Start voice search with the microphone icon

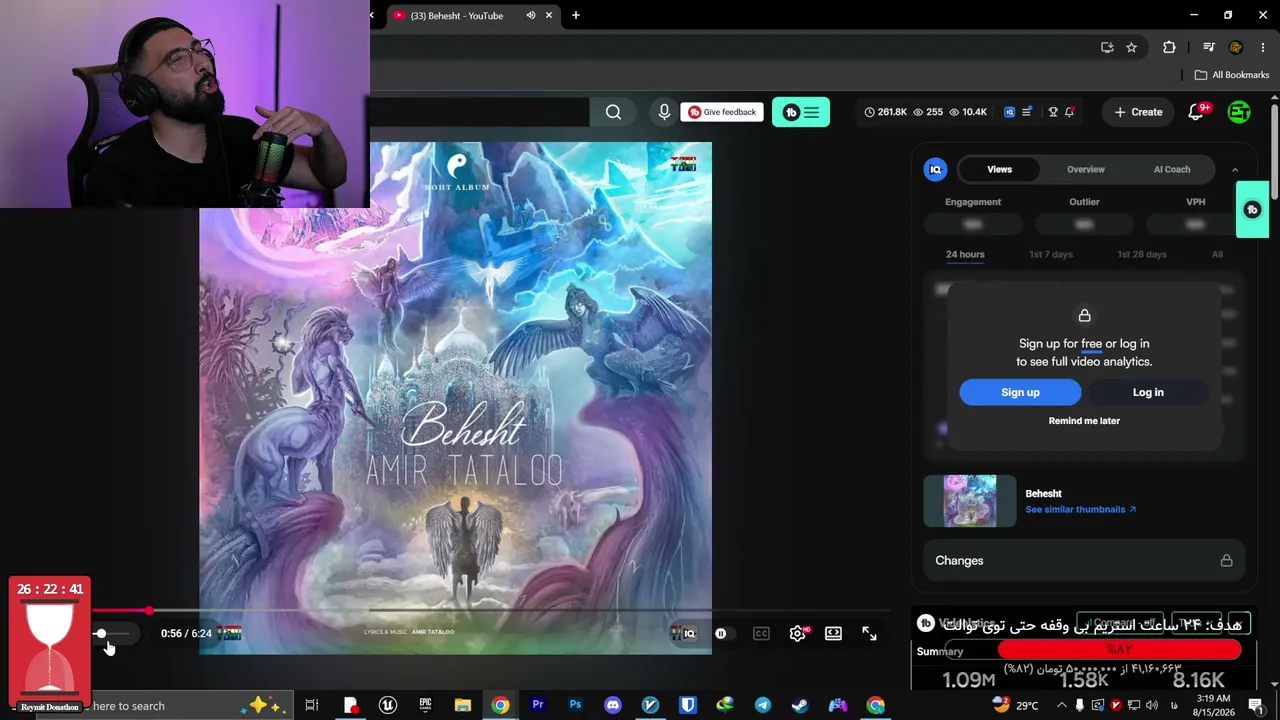[x=664, y=112]
